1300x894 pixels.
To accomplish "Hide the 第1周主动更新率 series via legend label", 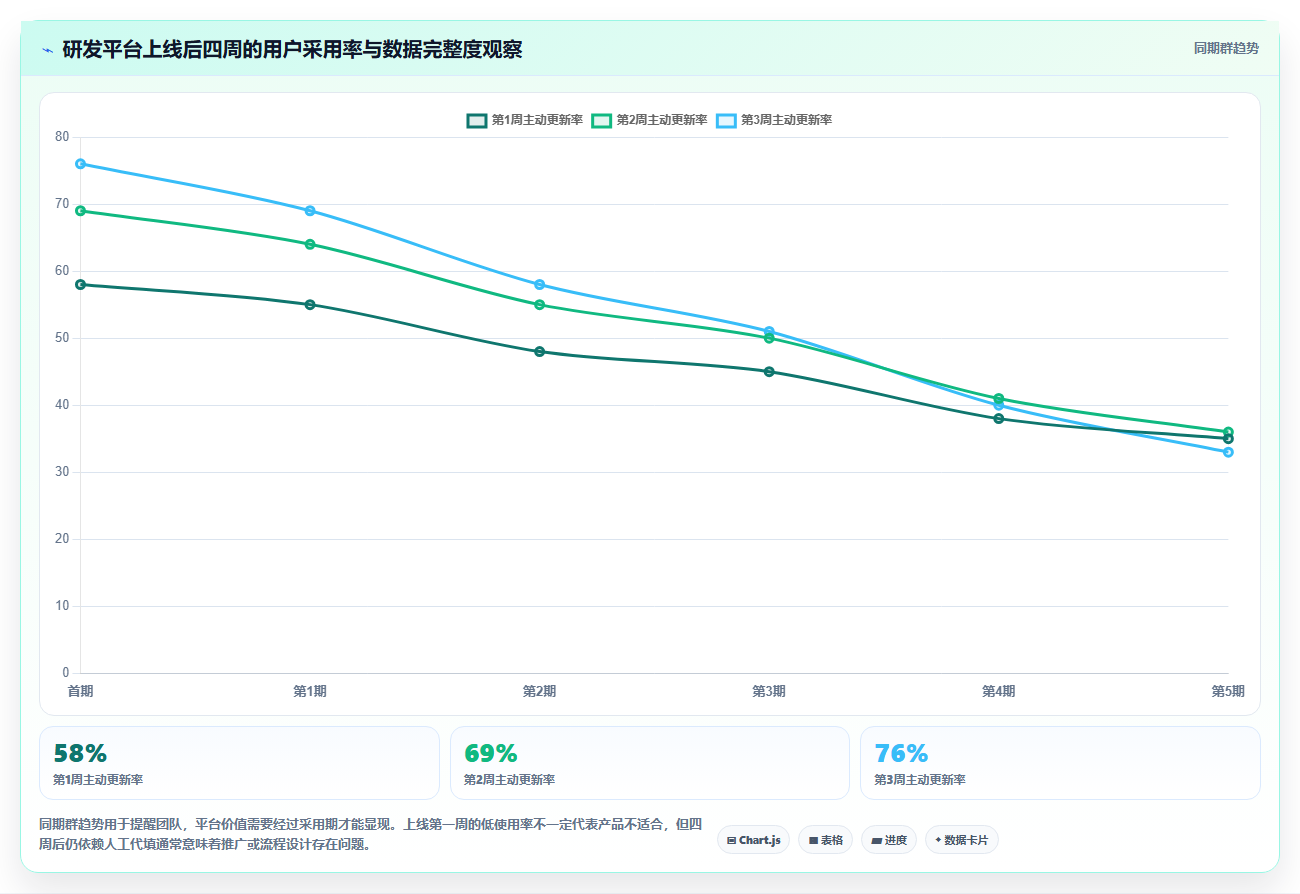I will pos(537,120).
